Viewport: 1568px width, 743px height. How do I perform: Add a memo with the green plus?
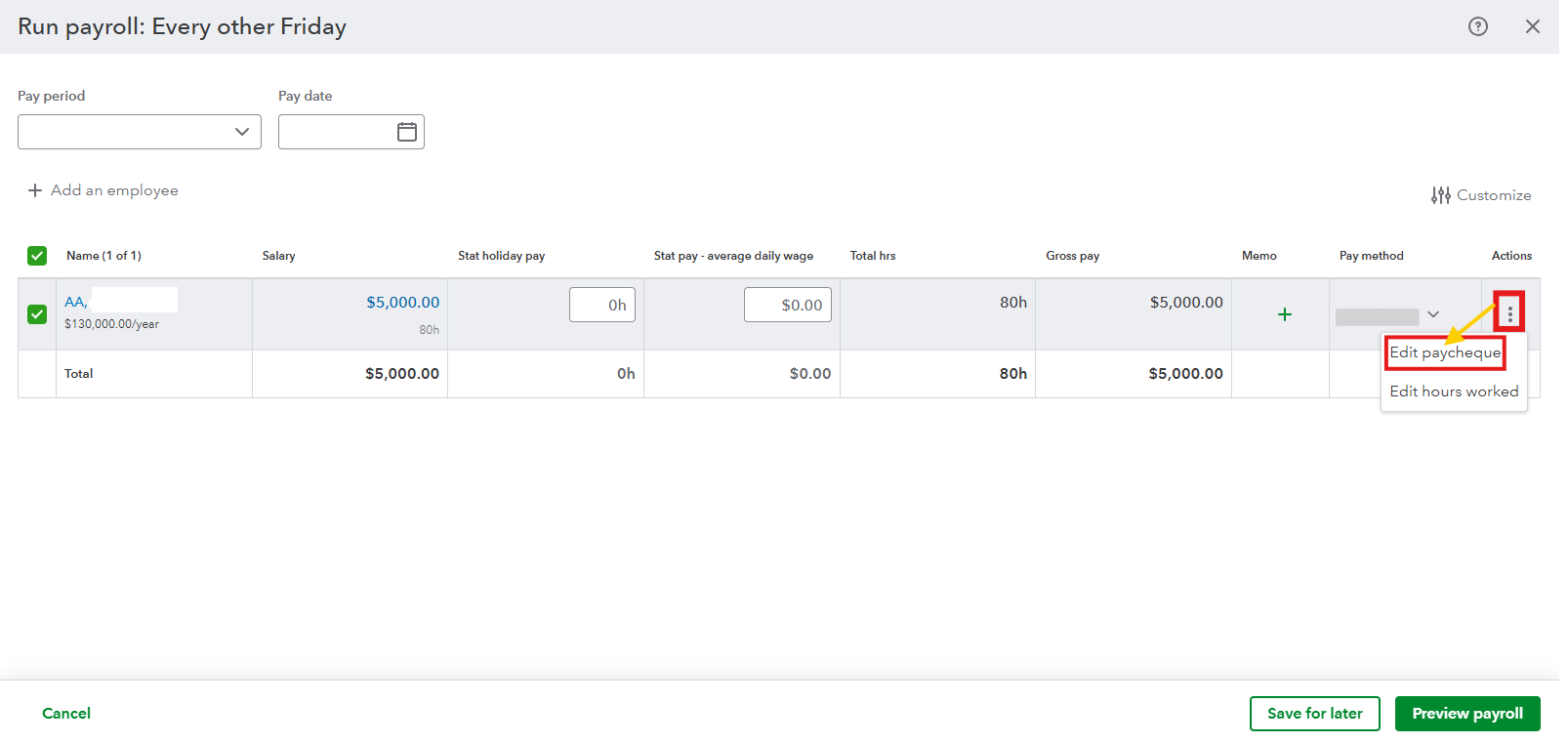pyautogui.click(x=1284, y=314)
